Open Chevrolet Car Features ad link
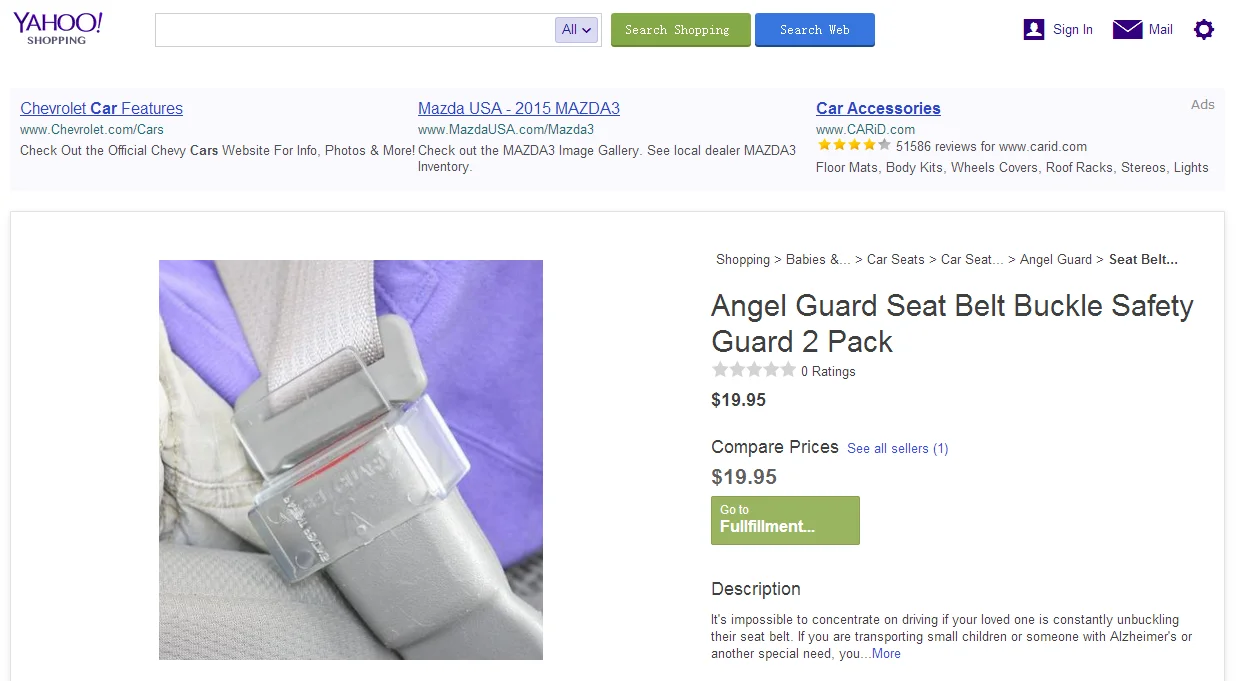Image resolution: width=1247 pixels, height=681 pixels. click(x=102, y=108)
